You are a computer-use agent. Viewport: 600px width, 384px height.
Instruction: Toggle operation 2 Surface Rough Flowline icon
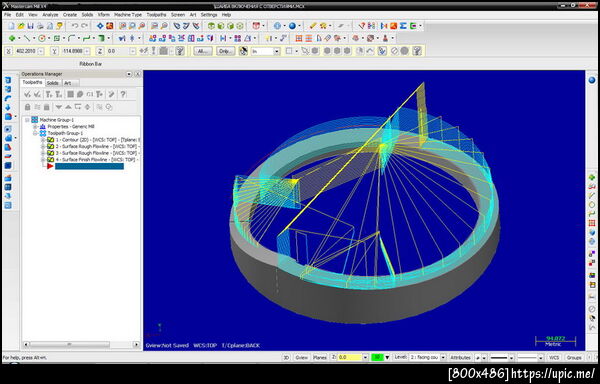[50, 146]
